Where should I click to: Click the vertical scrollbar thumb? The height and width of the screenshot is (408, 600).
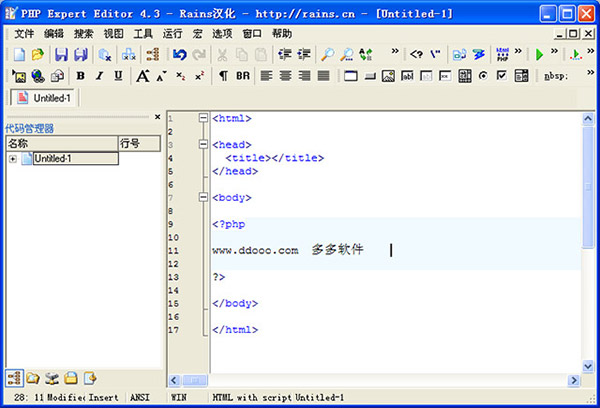(588, 187)
